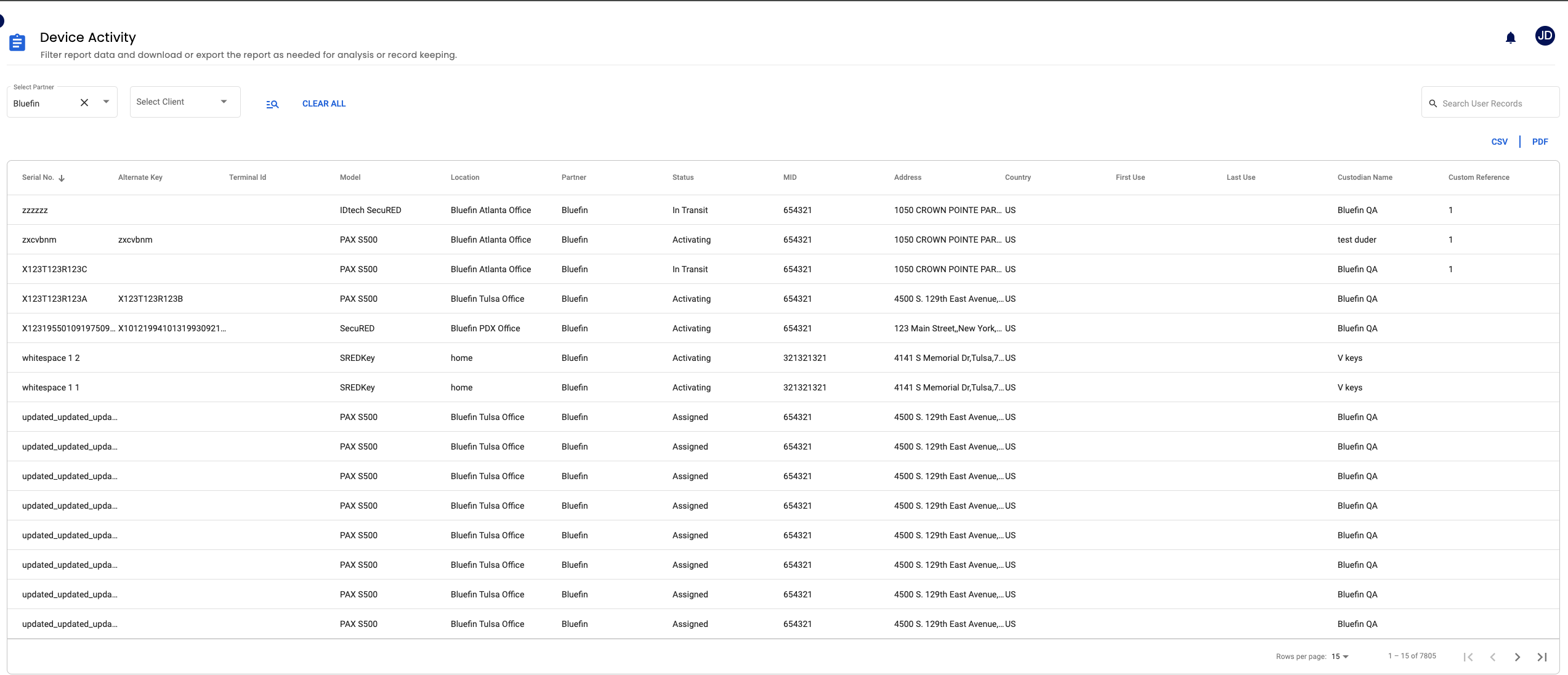Click the Bluefin PDX Office location
Screen dimensions: 1568x675
[x=485, y=328]
